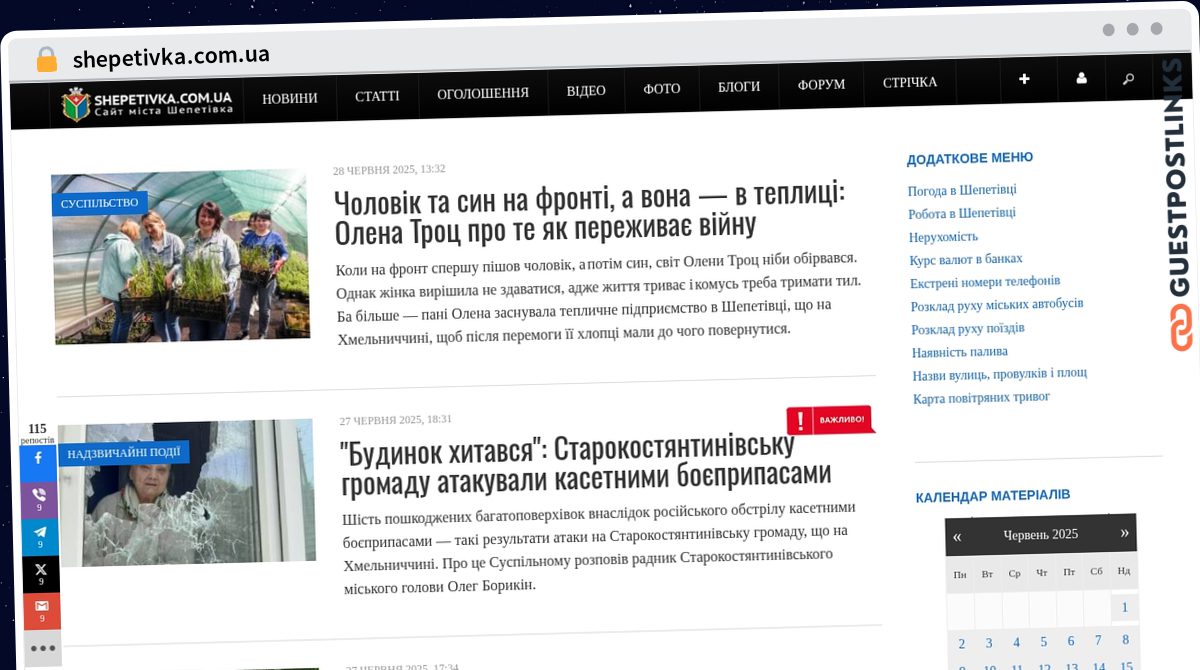
Task: Click the Shepetivka.com.ua site logo
Action: tap(147, 103)
